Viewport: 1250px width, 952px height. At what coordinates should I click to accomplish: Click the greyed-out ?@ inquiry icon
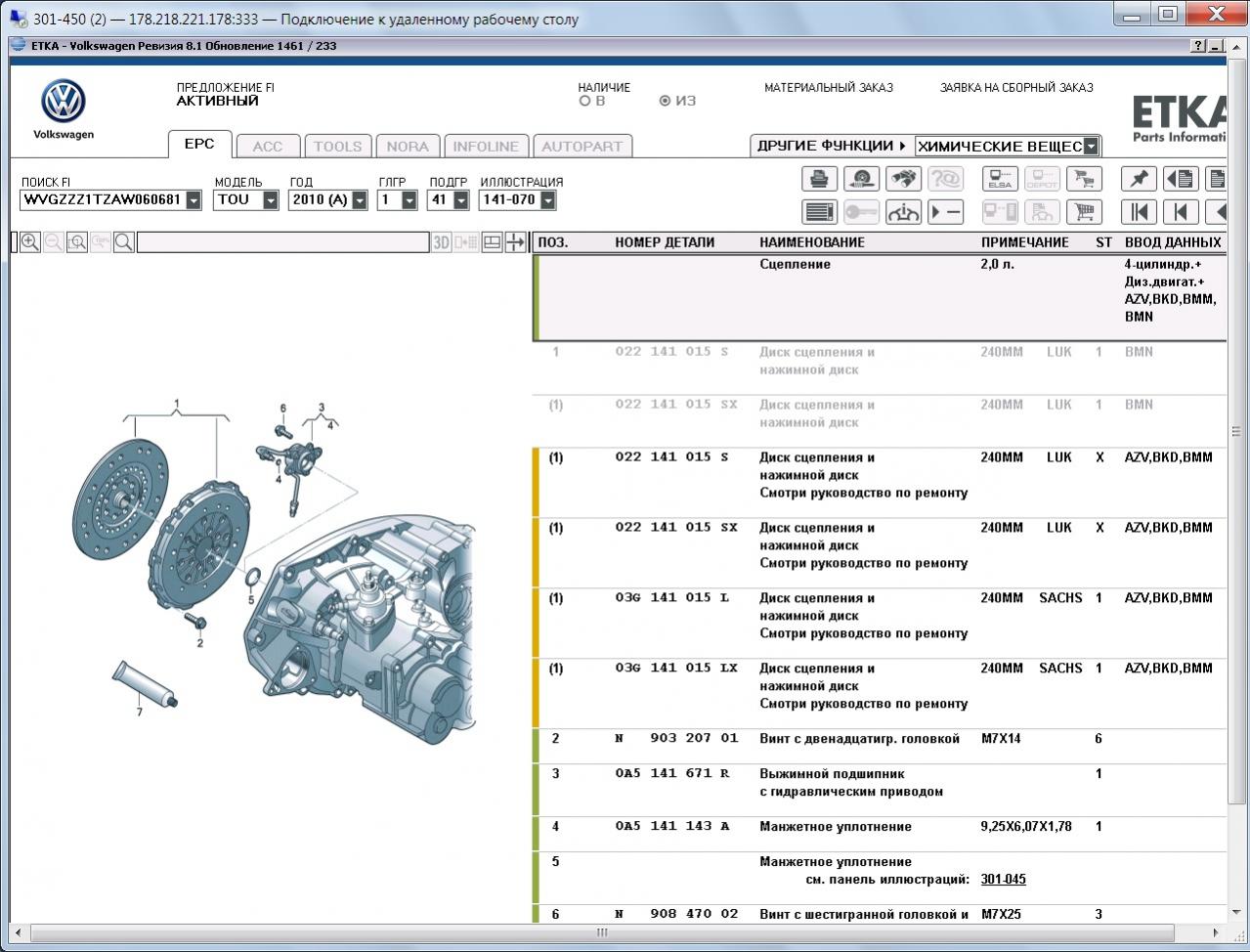[945, 179]
